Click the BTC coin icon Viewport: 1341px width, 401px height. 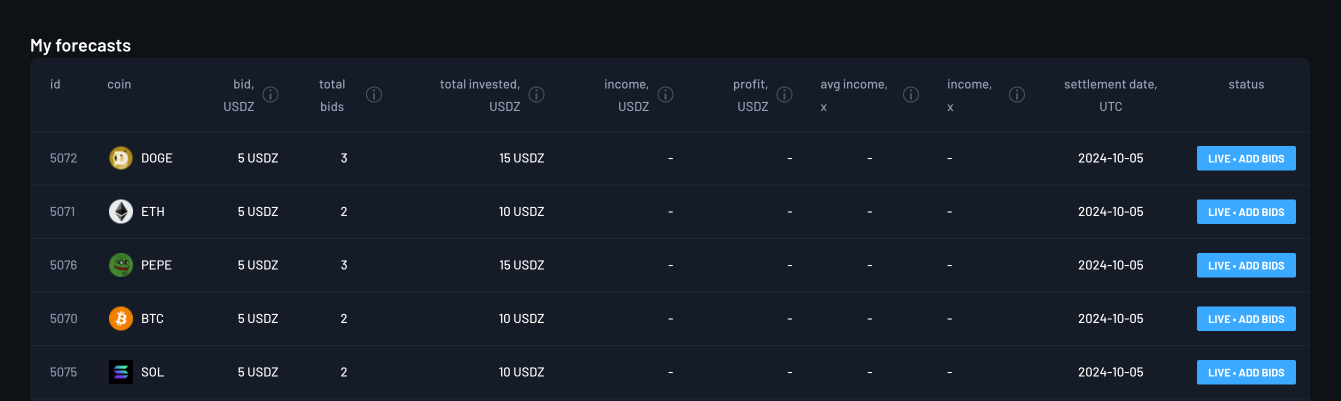pyautogui.click(x=120, y=319)
